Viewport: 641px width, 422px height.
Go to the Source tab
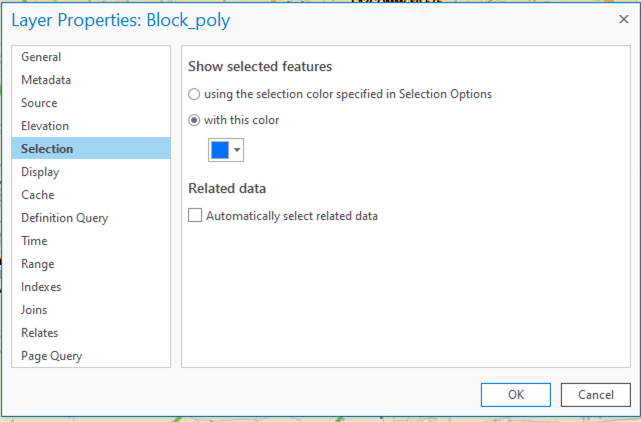click(x=39, y=103)
